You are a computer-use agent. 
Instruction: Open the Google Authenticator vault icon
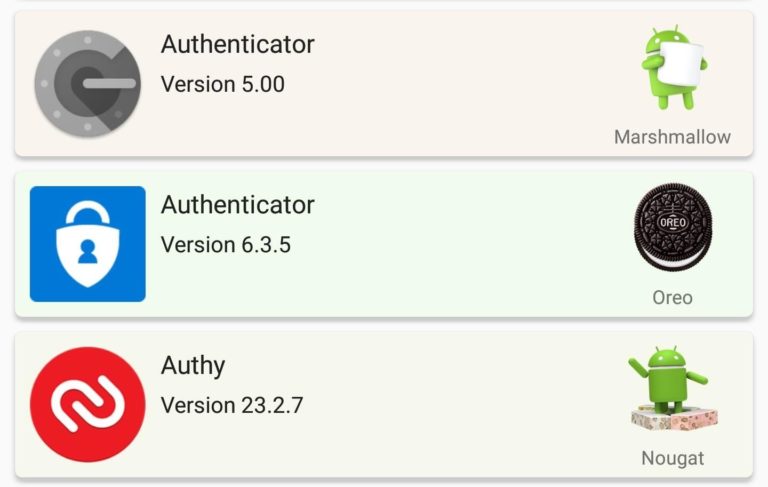[88, 83]
